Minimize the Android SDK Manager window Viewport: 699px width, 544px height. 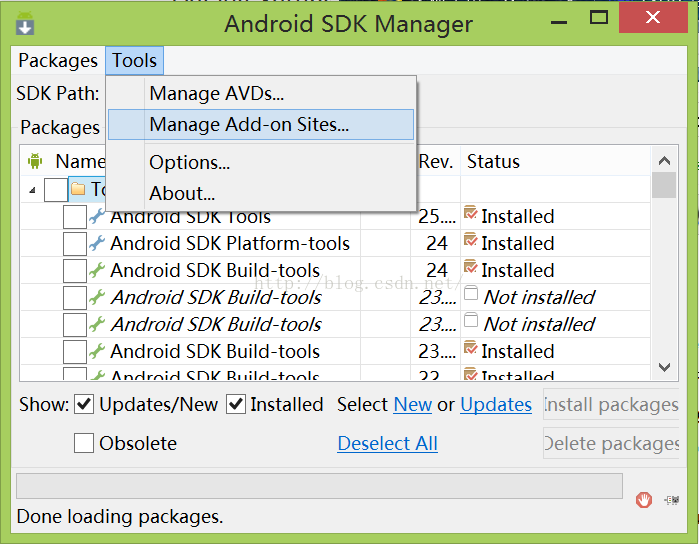pyautogui.click(x=559, y=21)
